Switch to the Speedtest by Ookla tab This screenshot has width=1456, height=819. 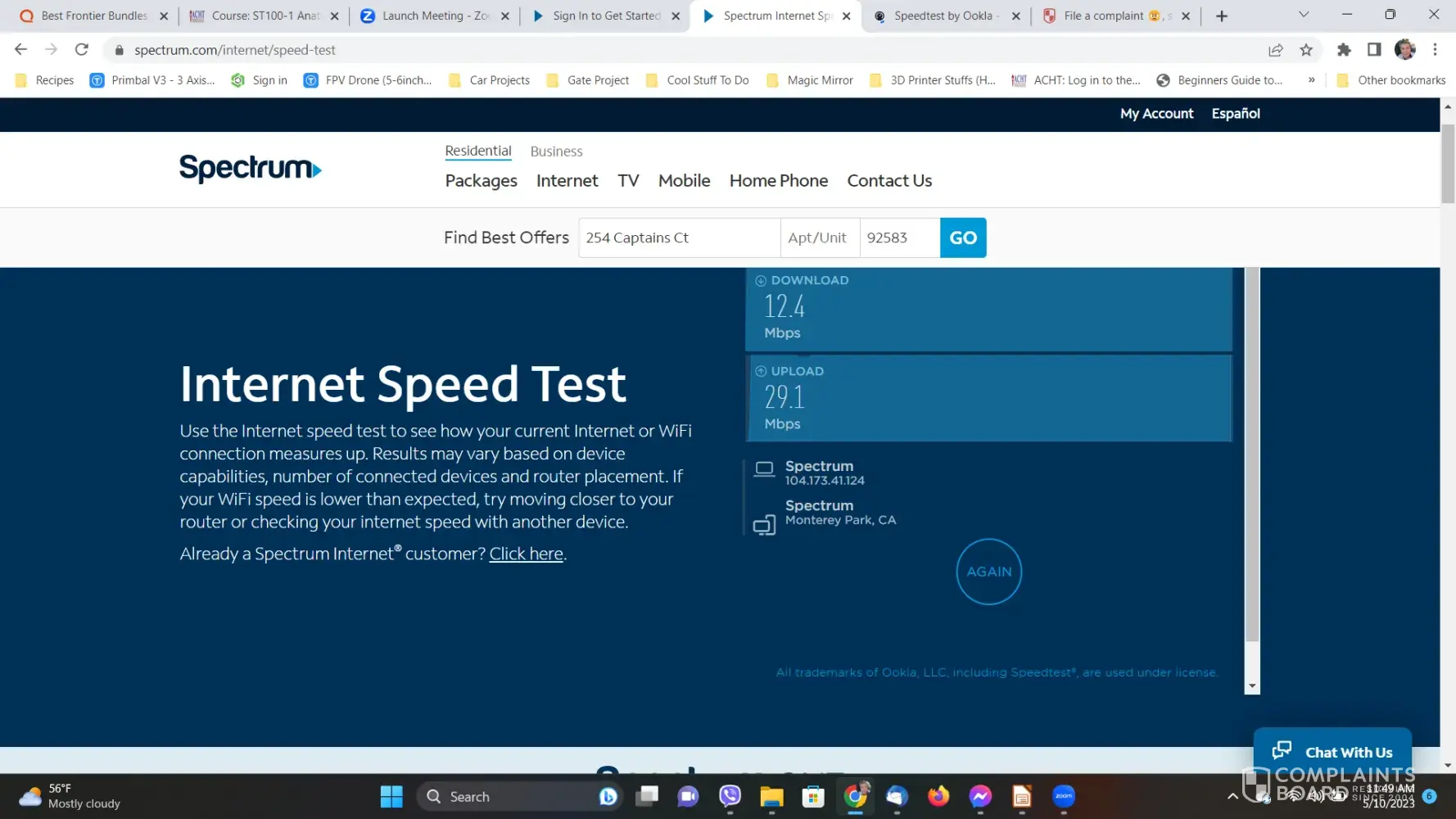tap(943, 16)
